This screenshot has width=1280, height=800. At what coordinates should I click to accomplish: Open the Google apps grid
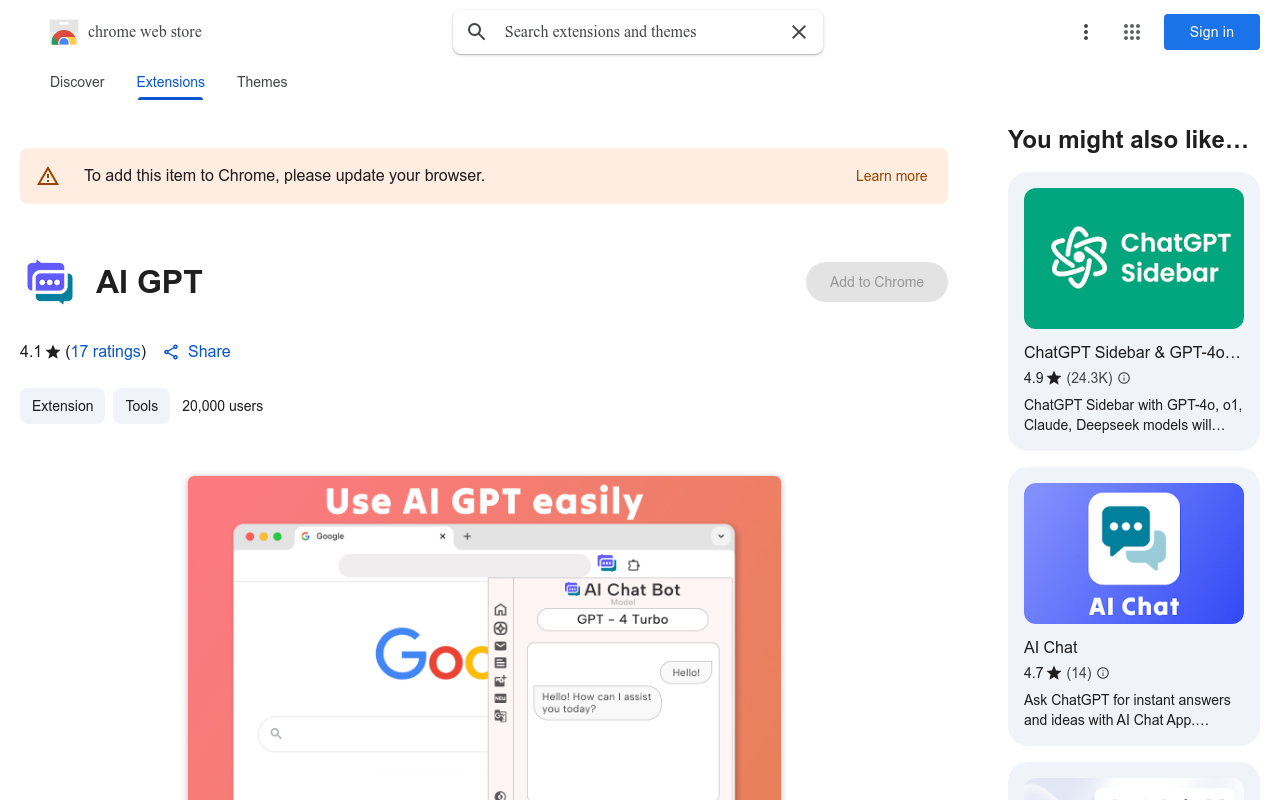(1132, 32)
